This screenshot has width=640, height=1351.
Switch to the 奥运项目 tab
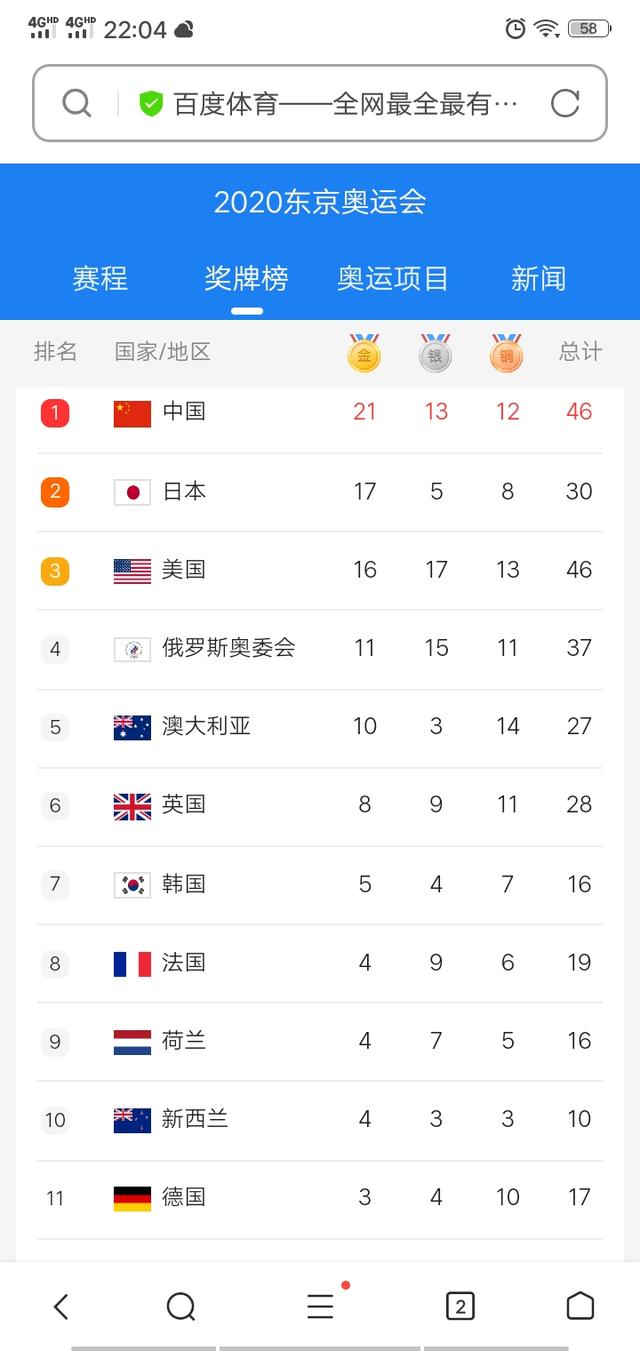coord(393,278)
